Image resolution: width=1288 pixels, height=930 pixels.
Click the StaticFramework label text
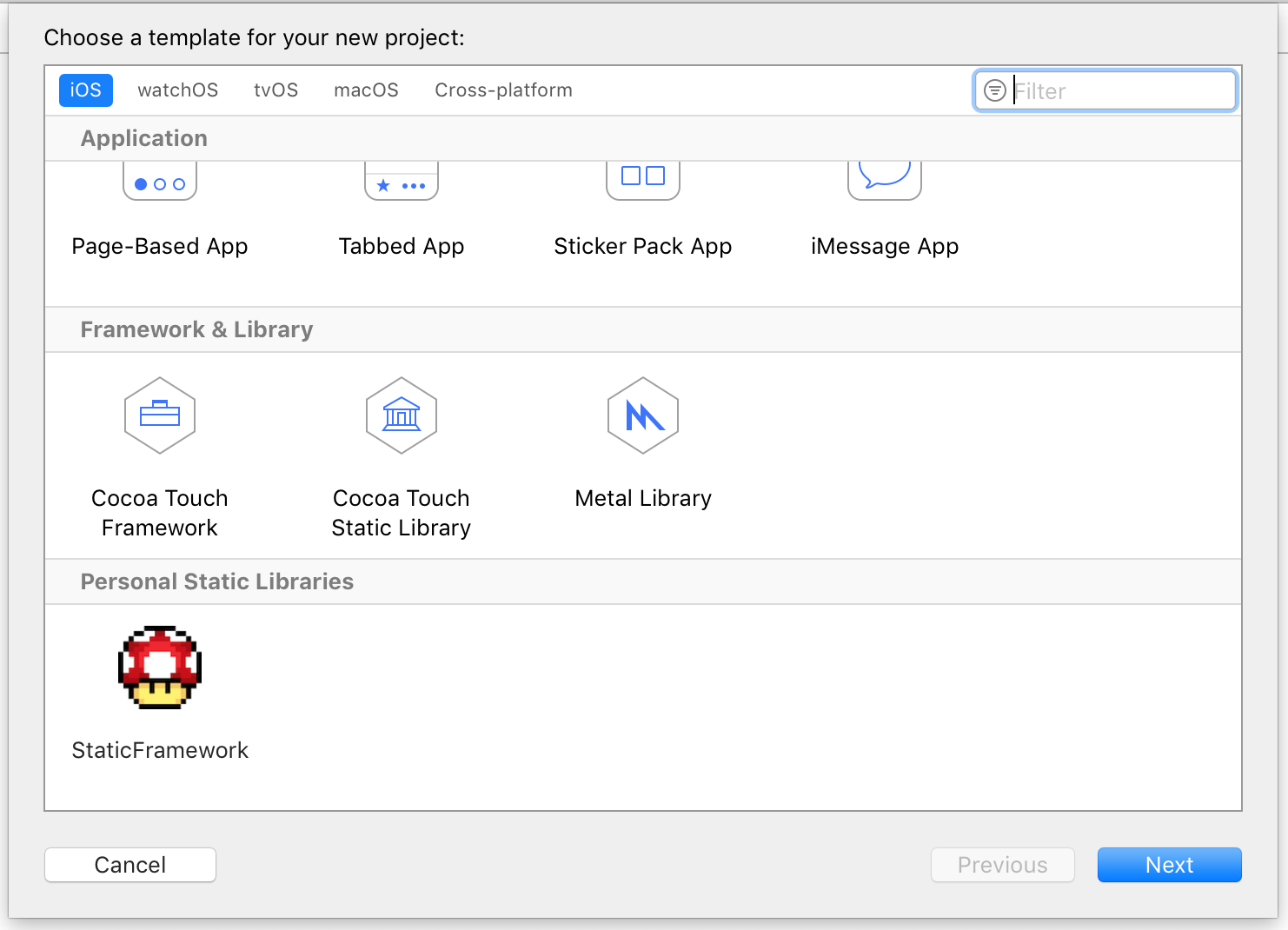(160, 750)
